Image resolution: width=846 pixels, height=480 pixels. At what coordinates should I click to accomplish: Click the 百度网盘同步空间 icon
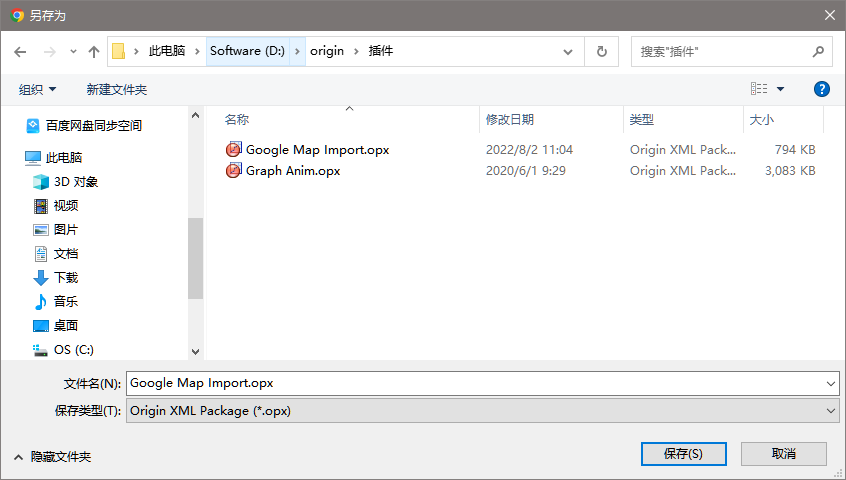[33, 126]
